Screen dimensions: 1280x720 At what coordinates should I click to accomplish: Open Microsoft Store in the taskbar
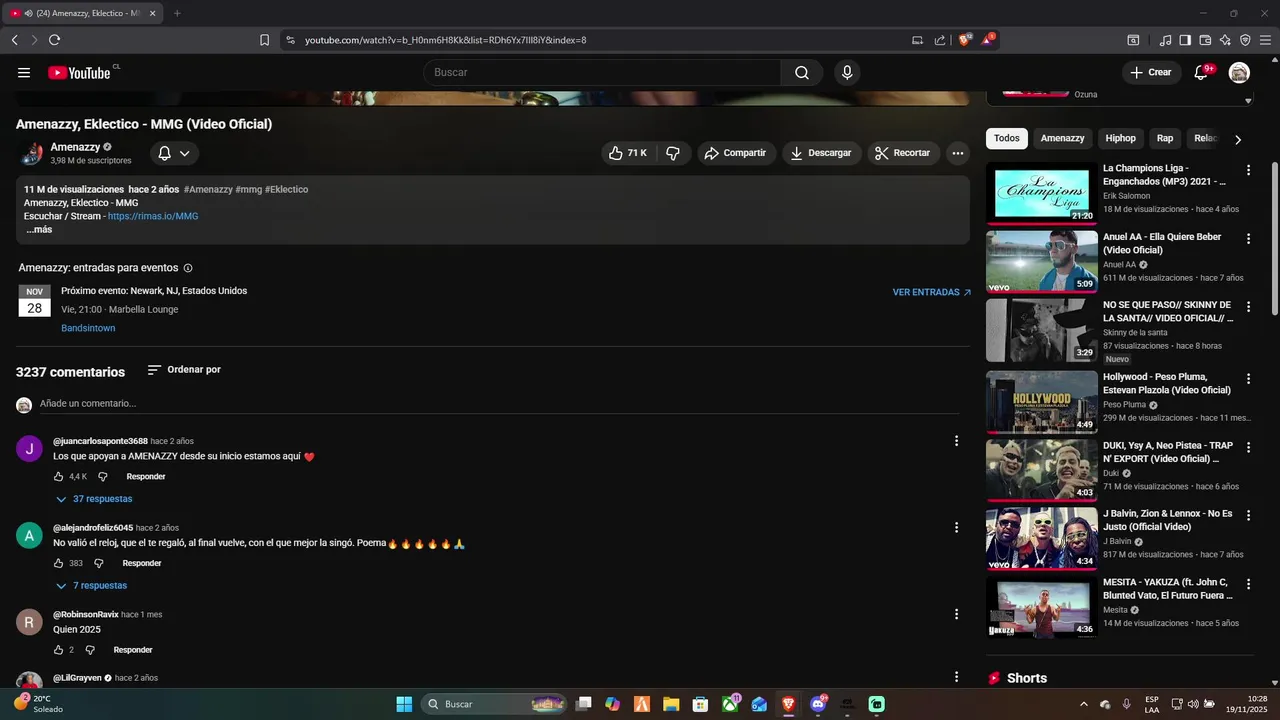point(701,704)
